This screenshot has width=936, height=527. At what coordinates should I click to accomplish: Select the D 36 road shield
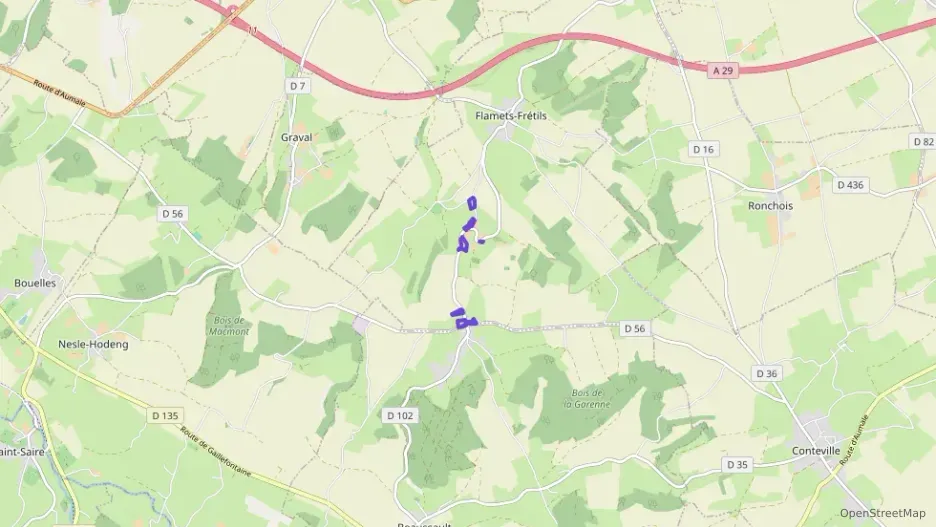click(x=766, y=374)
